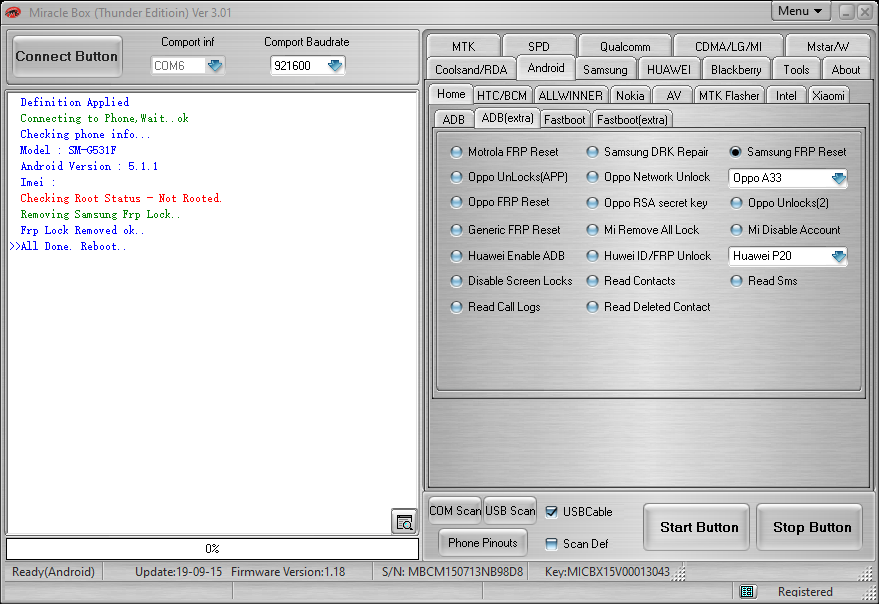Select Read Sms option
Viewport: 879px width, 604px height.
pos(764,281)
